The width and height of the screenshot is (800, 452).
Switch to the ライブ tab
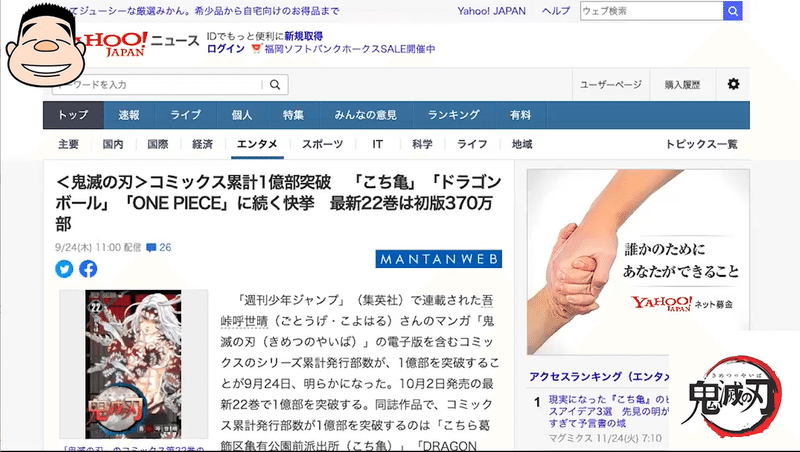186,115
